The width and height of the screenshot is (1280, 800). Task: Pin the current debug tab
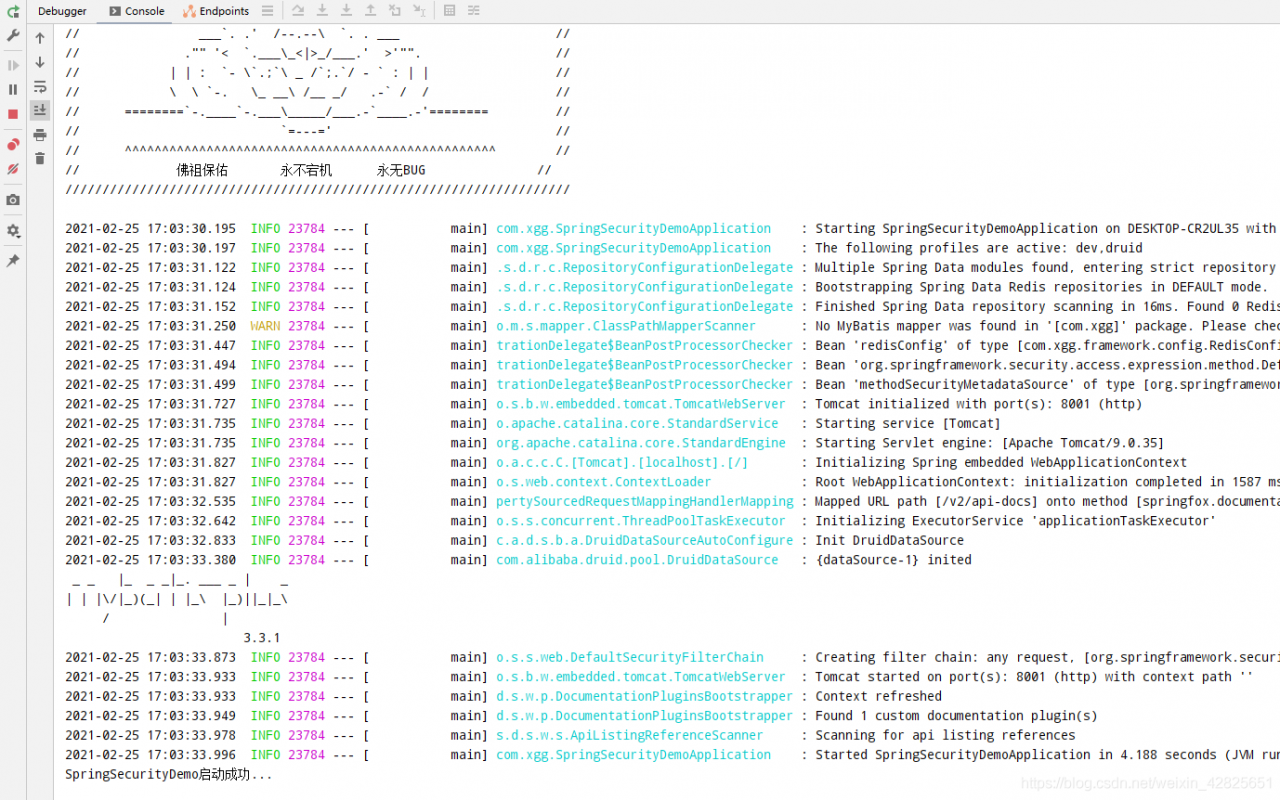tap(13, 260)
